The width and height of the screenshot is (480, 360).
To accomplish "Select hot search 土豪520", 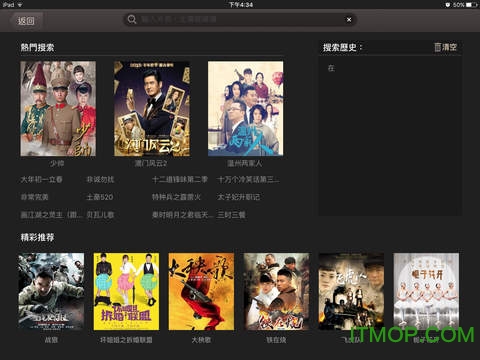I will pos(99,197).
